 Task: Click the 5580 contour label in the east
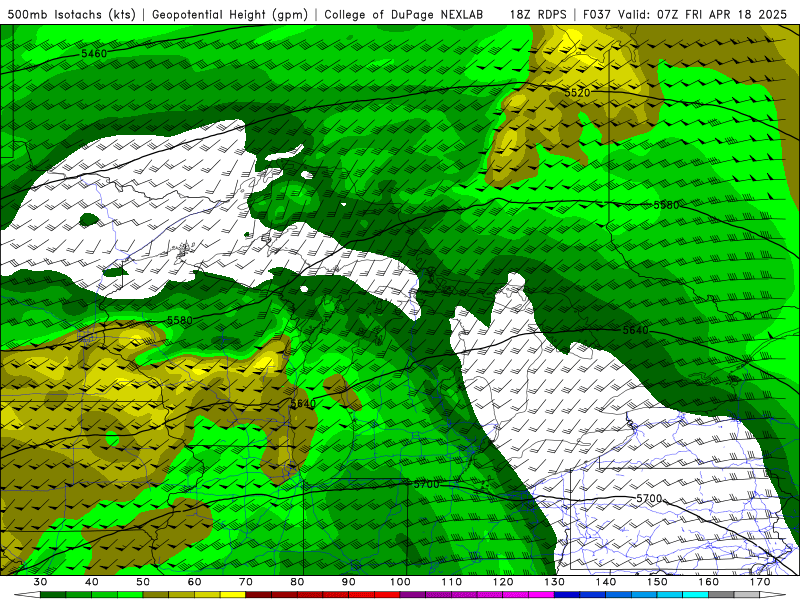click(666, 205)
